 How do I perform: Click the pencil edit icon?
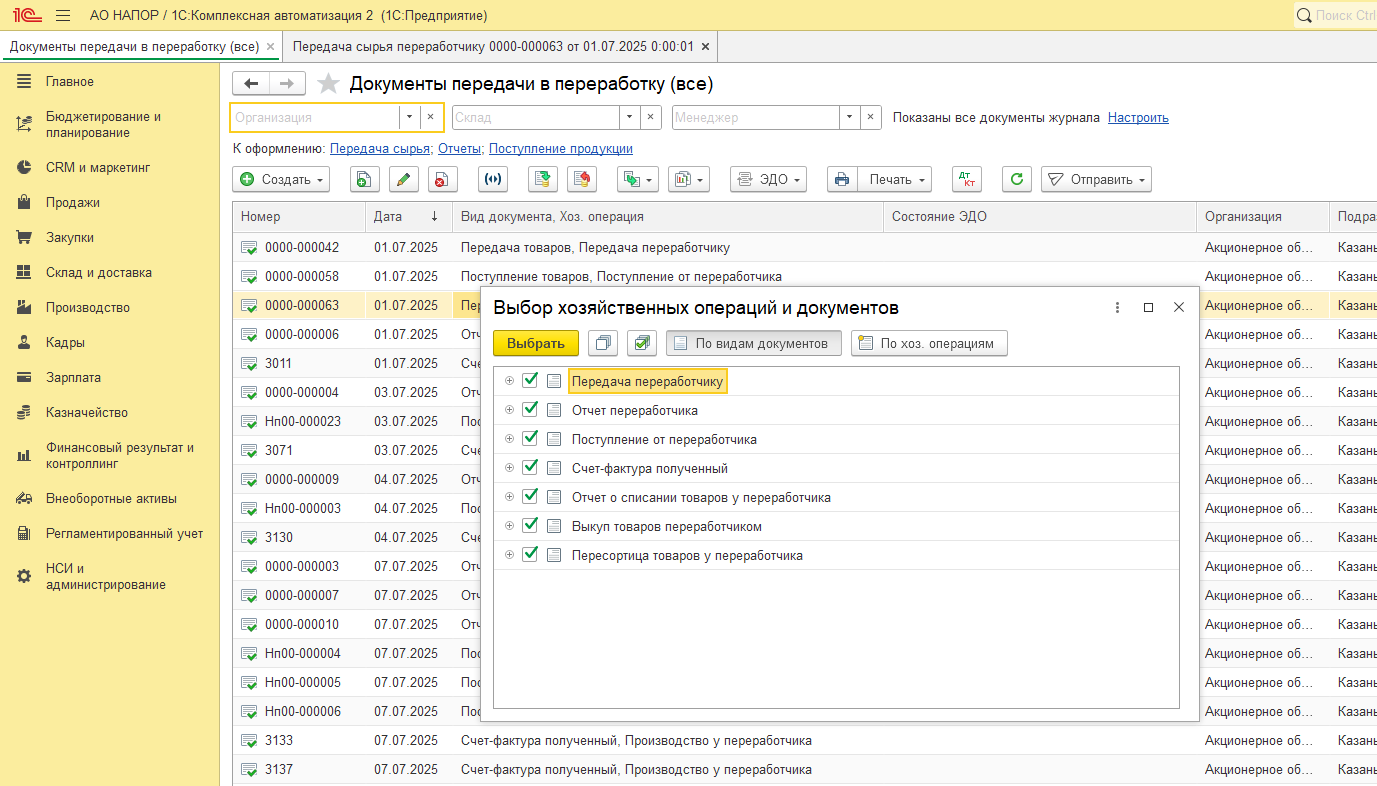tap(403, 180)
